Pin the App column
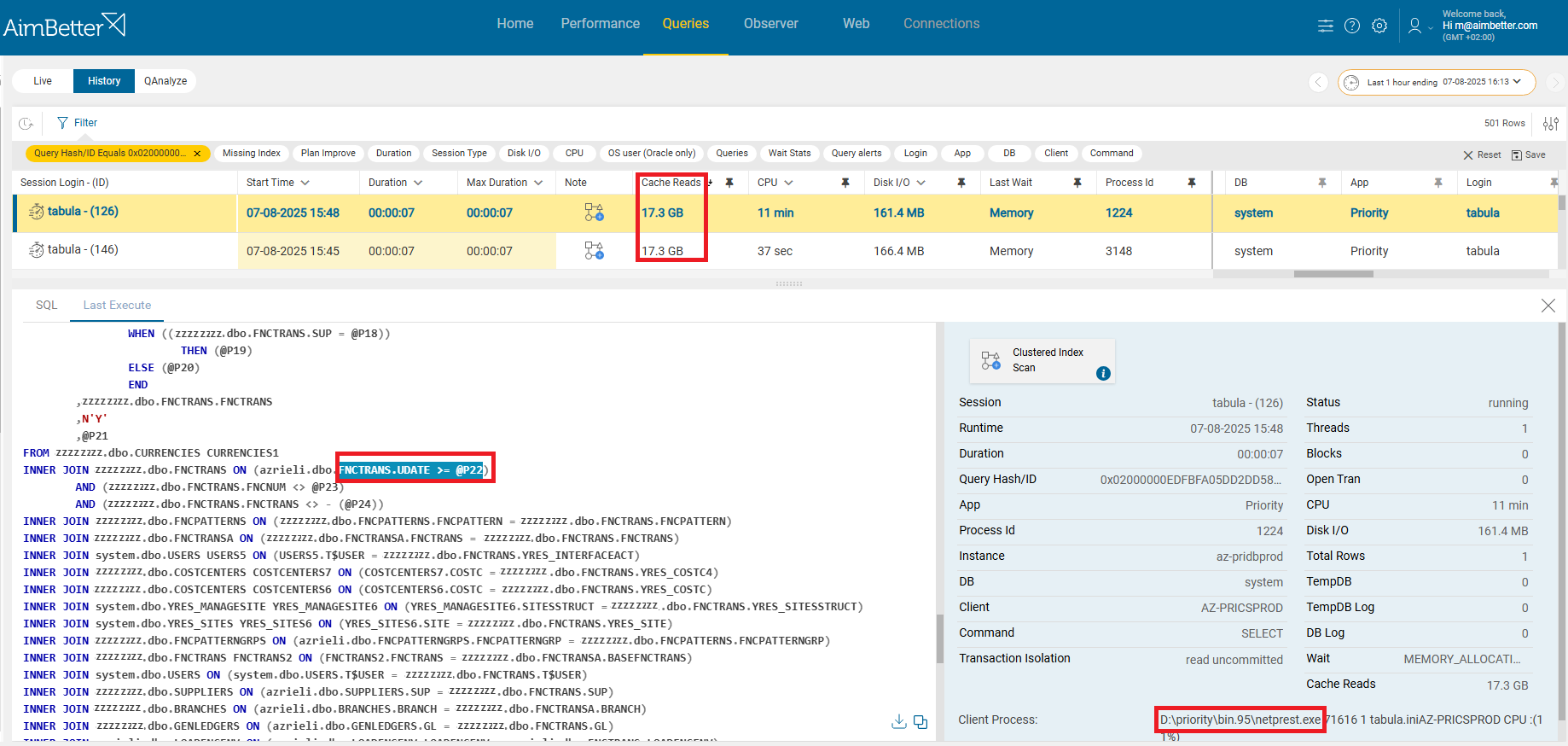Image resolution: width=1568 pixels, height=746 pixels. [x=1438, y=183]
